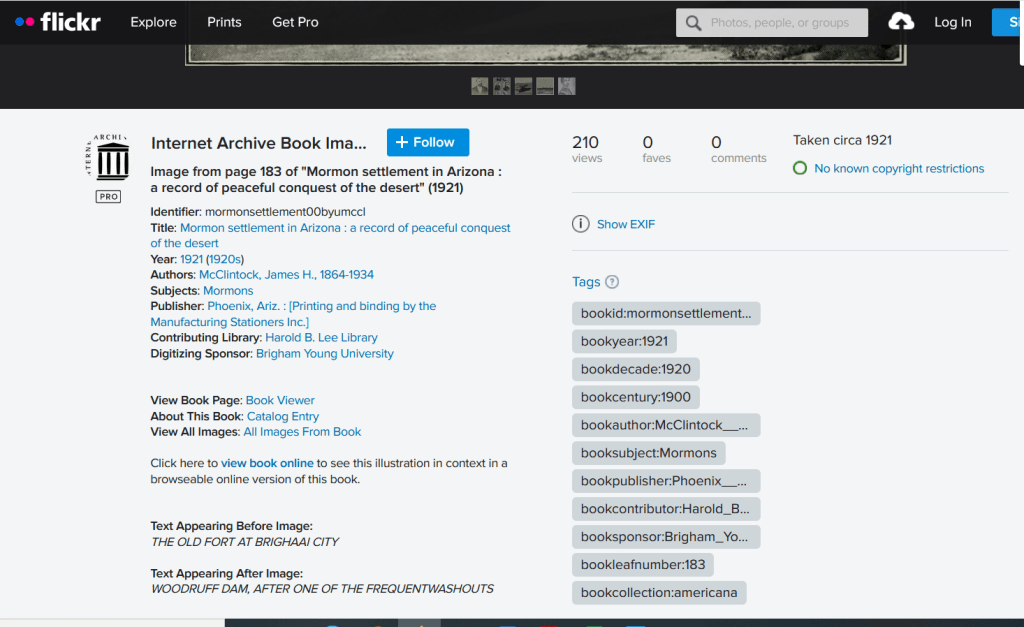Select the last thumbnail under the photo
Image resolution: width=1024 pixels, height=627 pixels.
click(x=567, y=86)
